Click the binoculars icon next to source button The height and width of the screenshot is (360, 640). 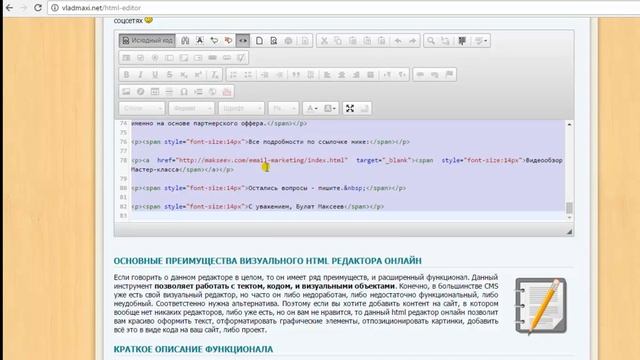tap(185, 40)
